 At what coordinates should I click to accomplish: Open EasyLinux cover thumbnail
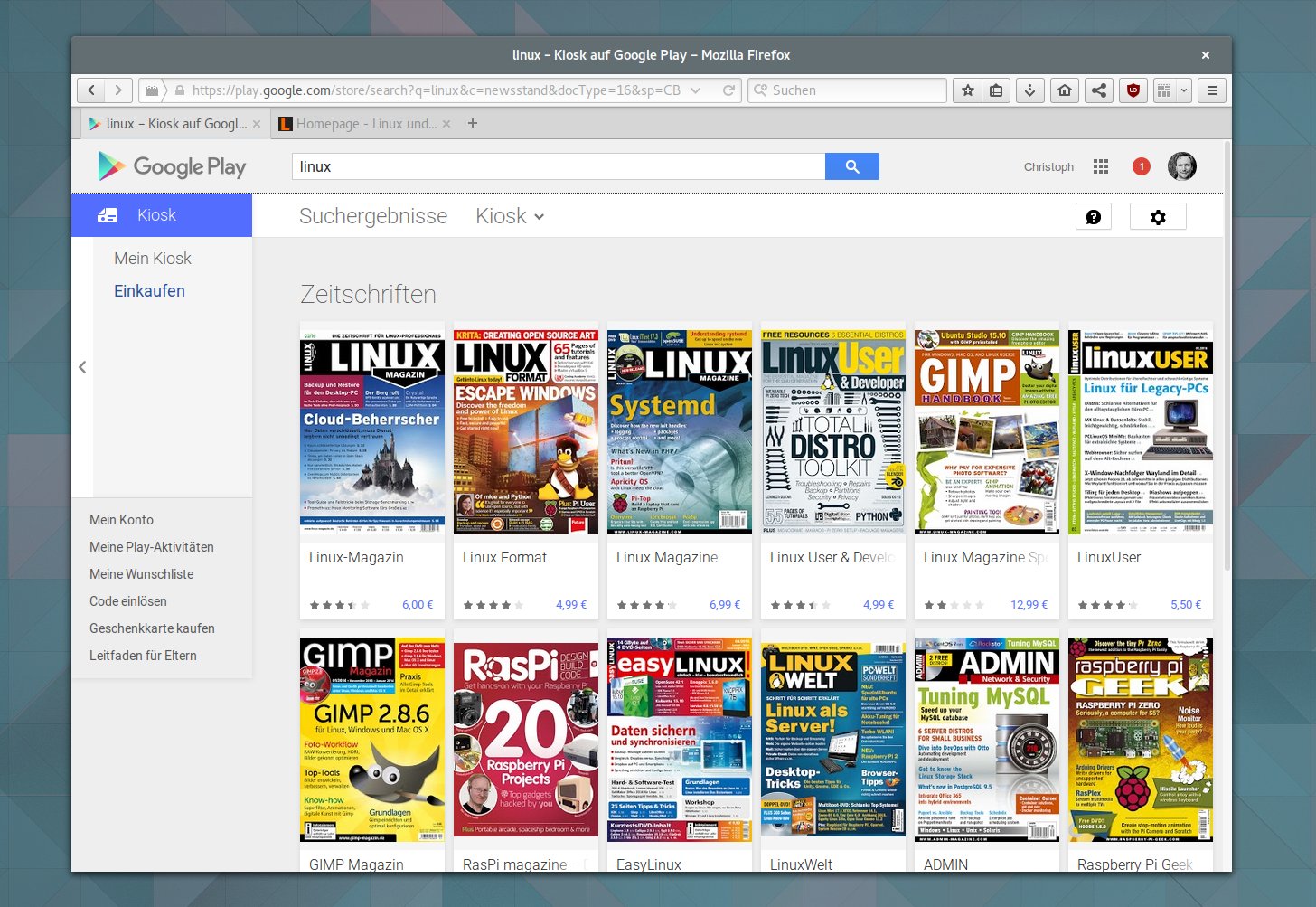680,739
